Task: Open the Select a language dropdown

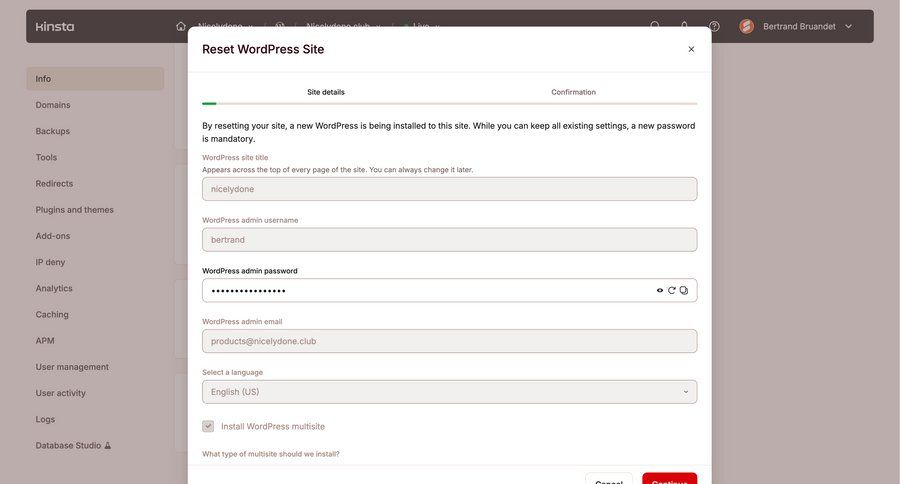Action: point(449,392)
